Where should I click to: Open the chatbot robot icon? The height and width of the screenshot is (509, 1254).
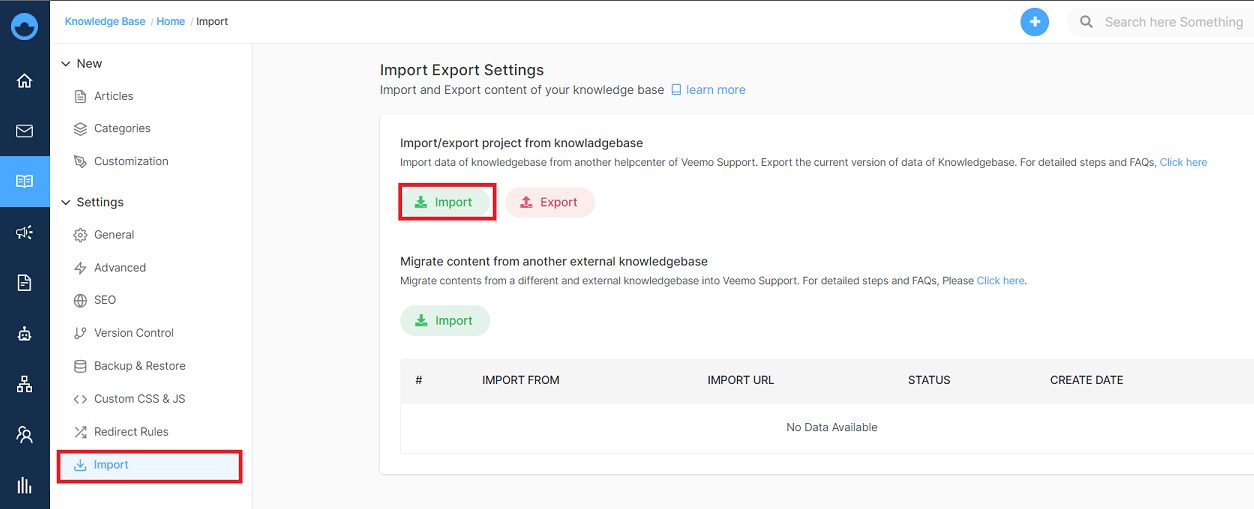tap(24, 334)
